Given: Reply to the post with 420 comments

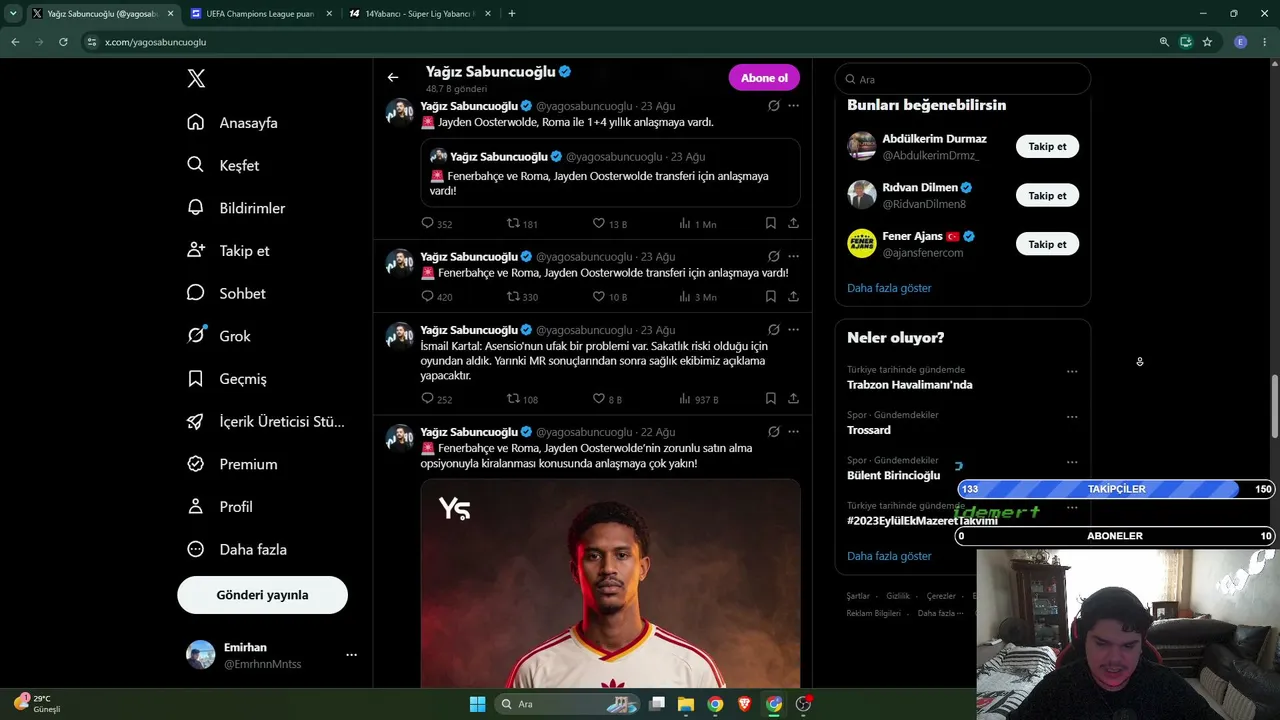Looking at the screenshot, I should coord(436,297).
